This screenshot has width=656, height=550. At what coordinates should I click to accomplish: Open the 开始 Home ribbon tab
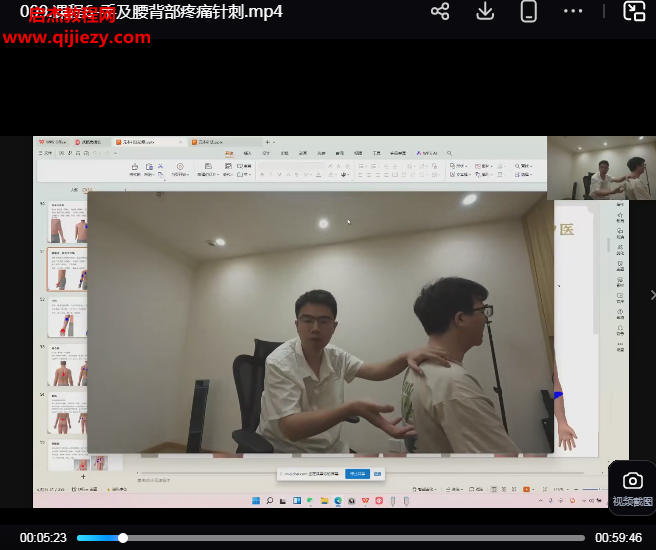[229, 153]
